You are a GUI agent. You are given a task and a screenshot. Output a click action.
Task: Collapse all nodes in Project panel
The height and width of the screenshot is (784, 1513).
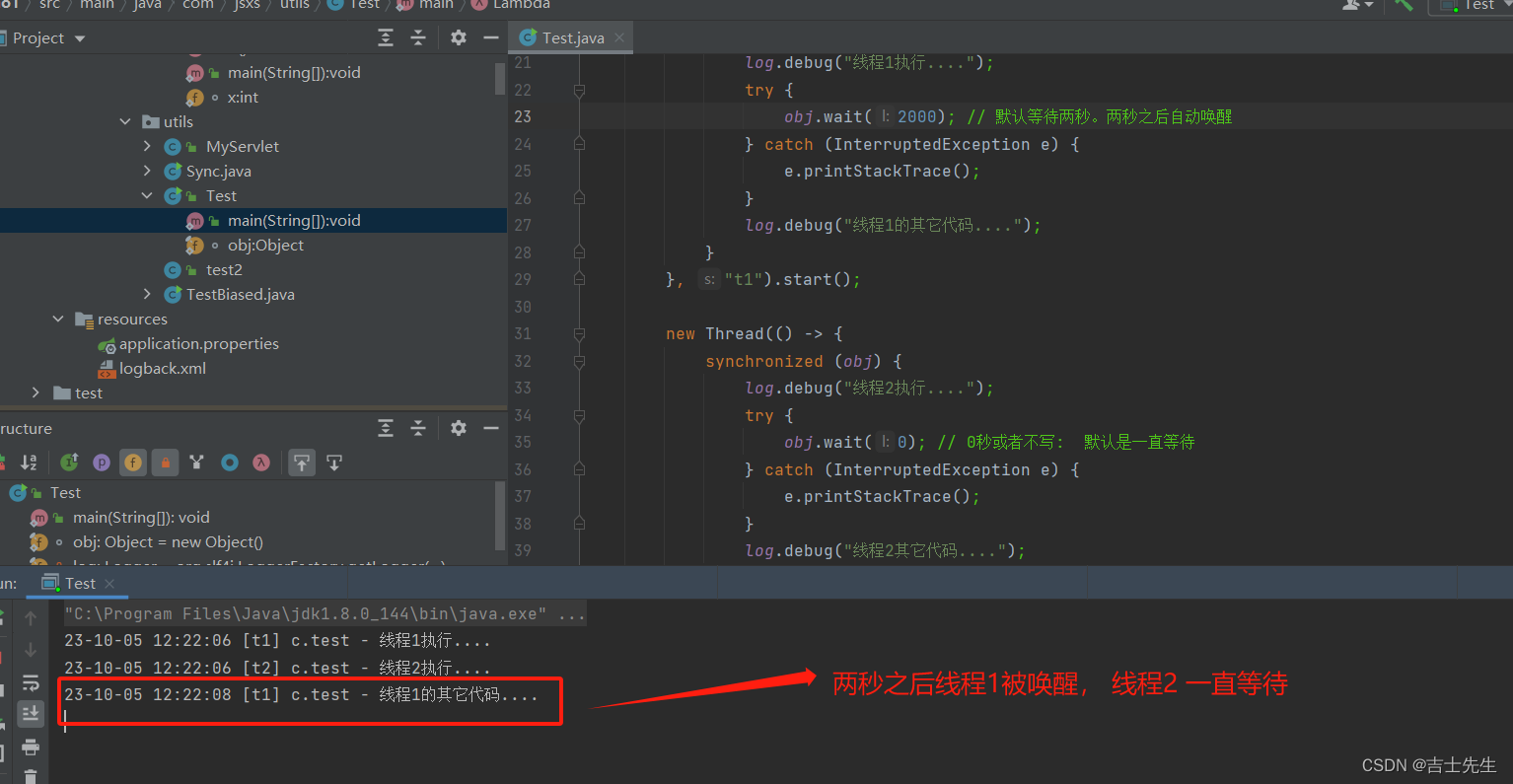click(418, 37)
